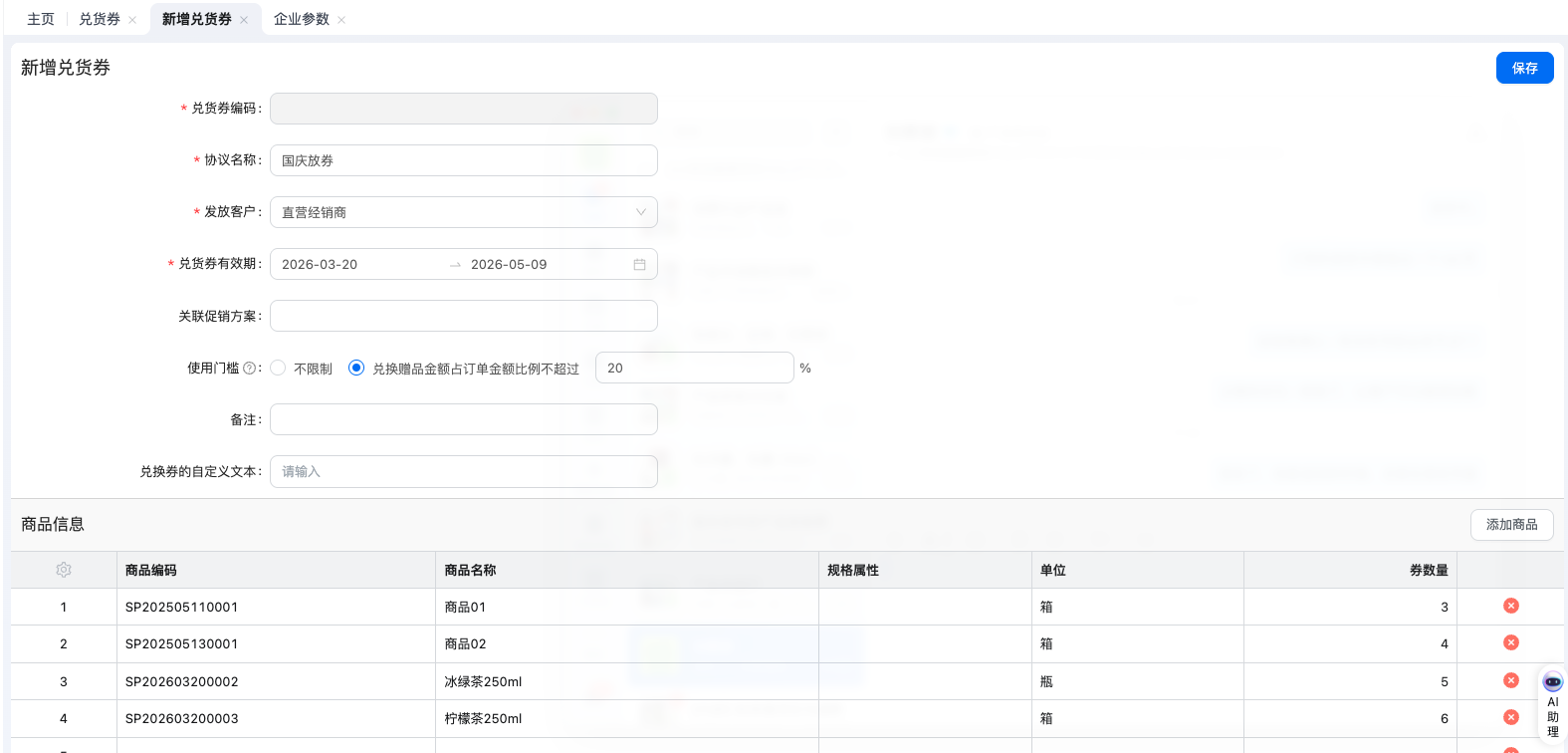Click the 券数量 value 6 for 柠檬茶250ml
This screenshot has height=753, width=1568.
coord(1350,718)
